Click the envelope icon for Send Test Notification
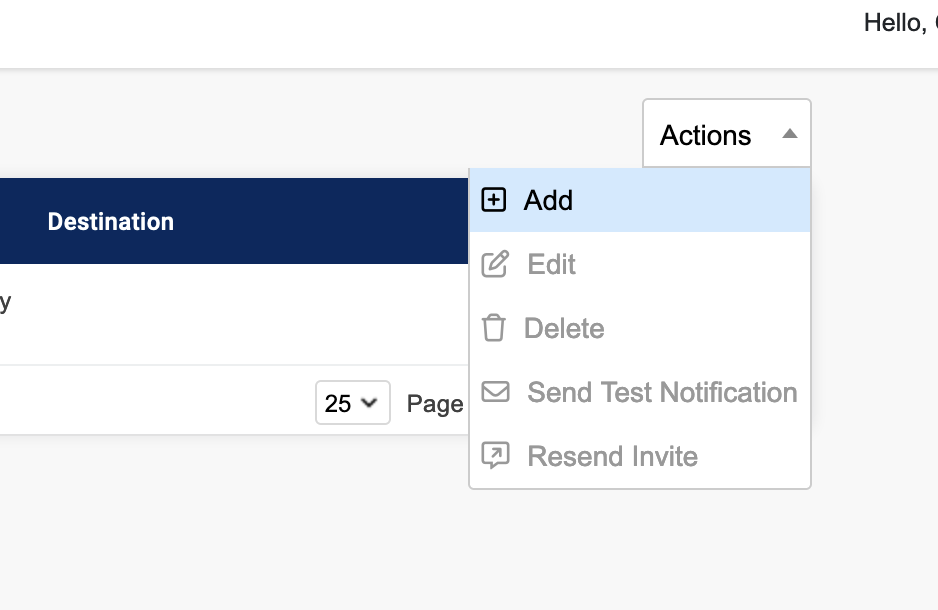This screenshot has width=938, height=610. pos(495,392)
